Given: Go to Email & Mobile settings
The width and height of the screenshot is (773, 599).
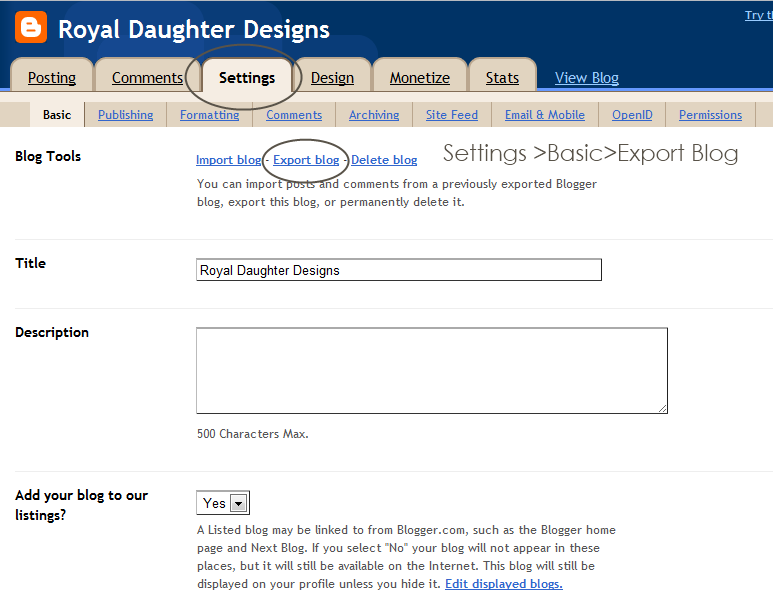Looking at the screenshot, I should [x=545, y=115].
